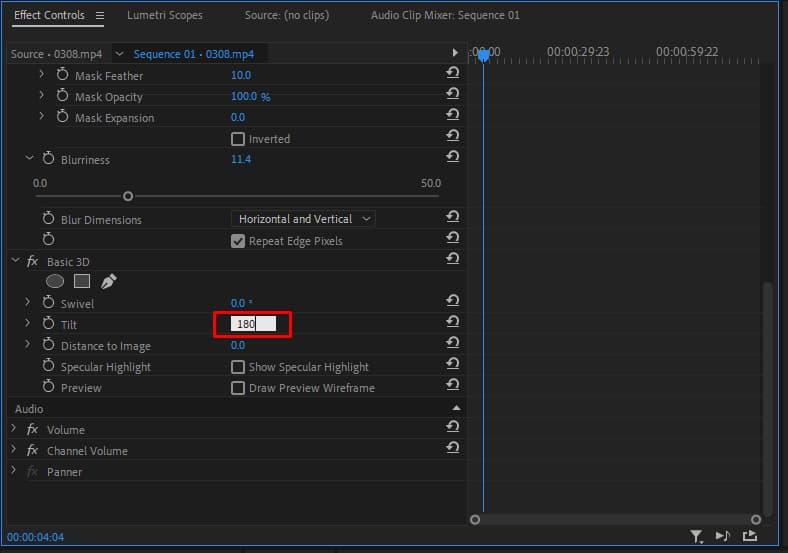
Task: Reset the Tilt parameter
Action: point(453,322)
